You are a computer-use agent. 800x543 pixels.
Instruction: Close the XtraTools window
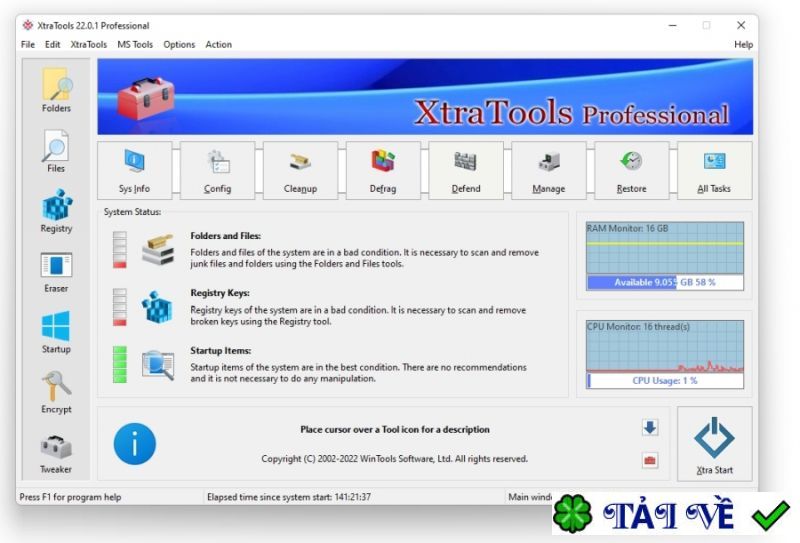[741, 25]
